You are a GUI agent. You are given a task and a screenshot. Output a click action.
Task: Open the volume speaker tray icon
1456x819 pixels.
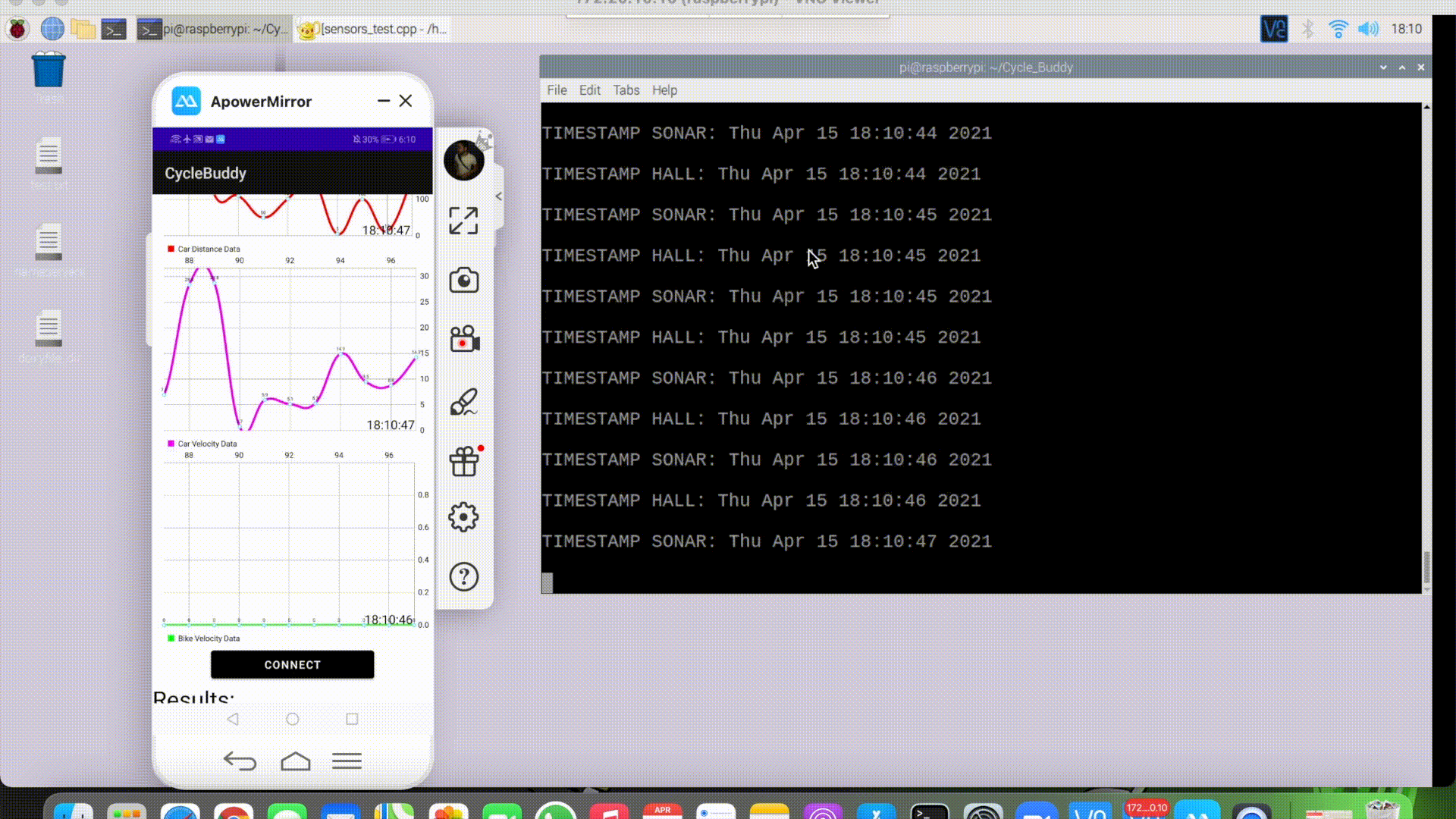click(x=1368, y=30)
